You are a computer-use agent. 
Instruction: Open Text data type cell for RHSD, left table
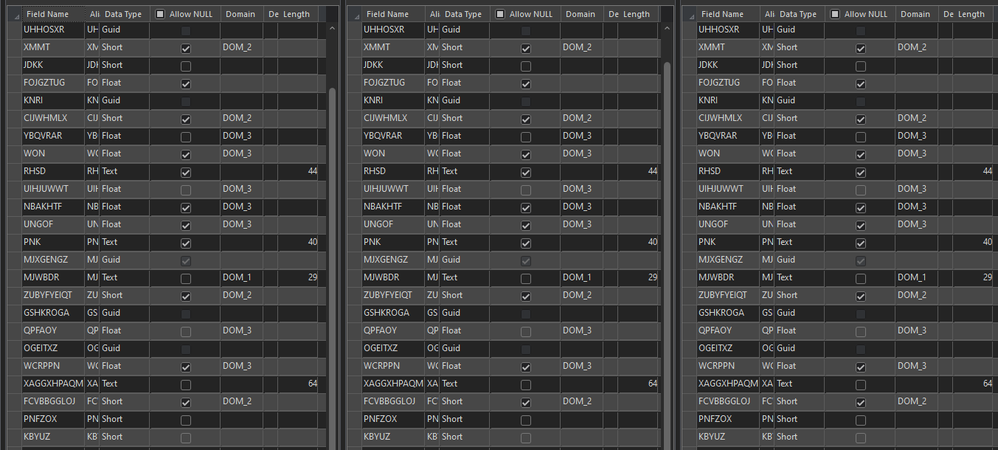point(125,171)
